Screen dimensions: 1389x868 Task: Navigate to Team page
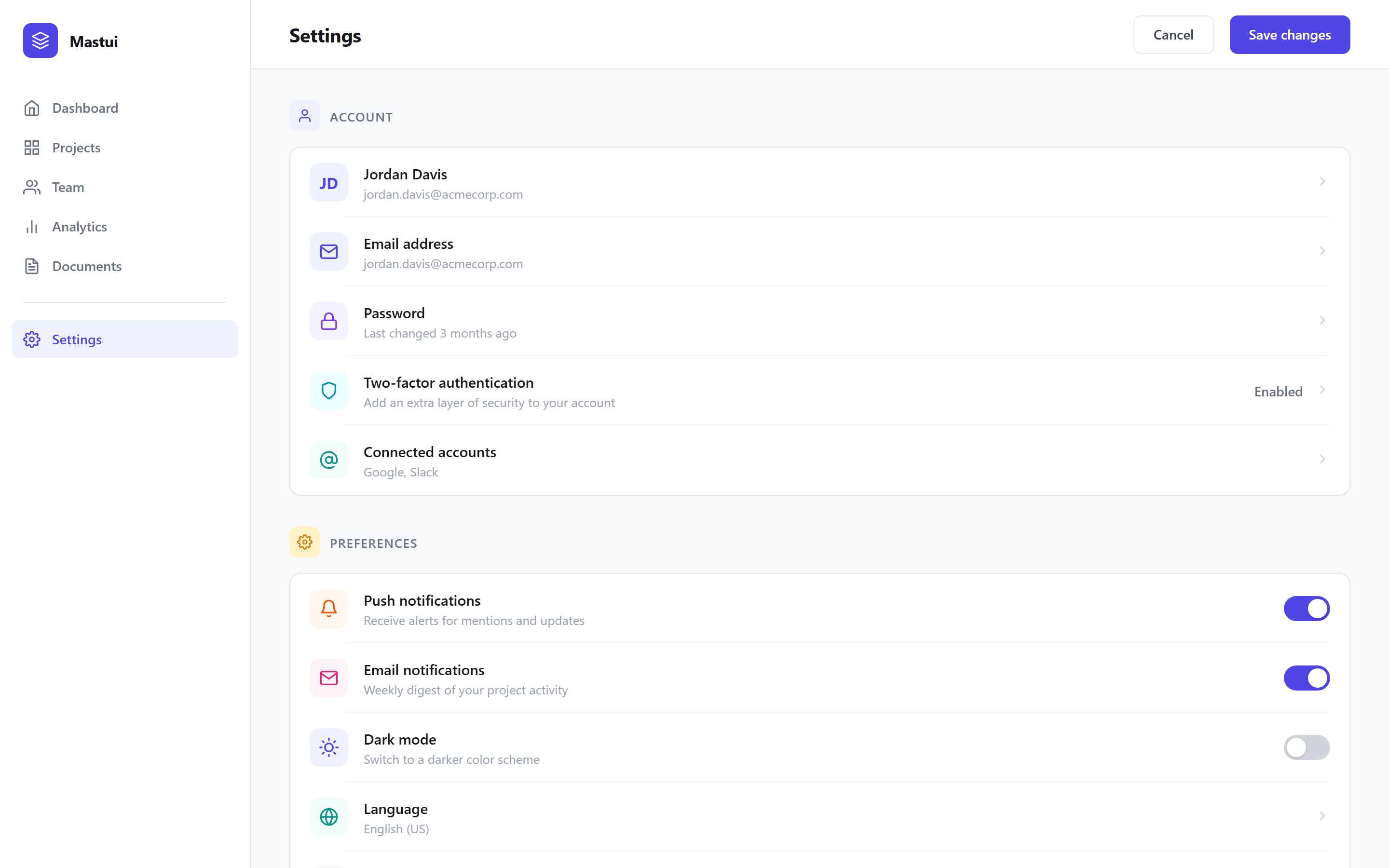tap(124, 187)
